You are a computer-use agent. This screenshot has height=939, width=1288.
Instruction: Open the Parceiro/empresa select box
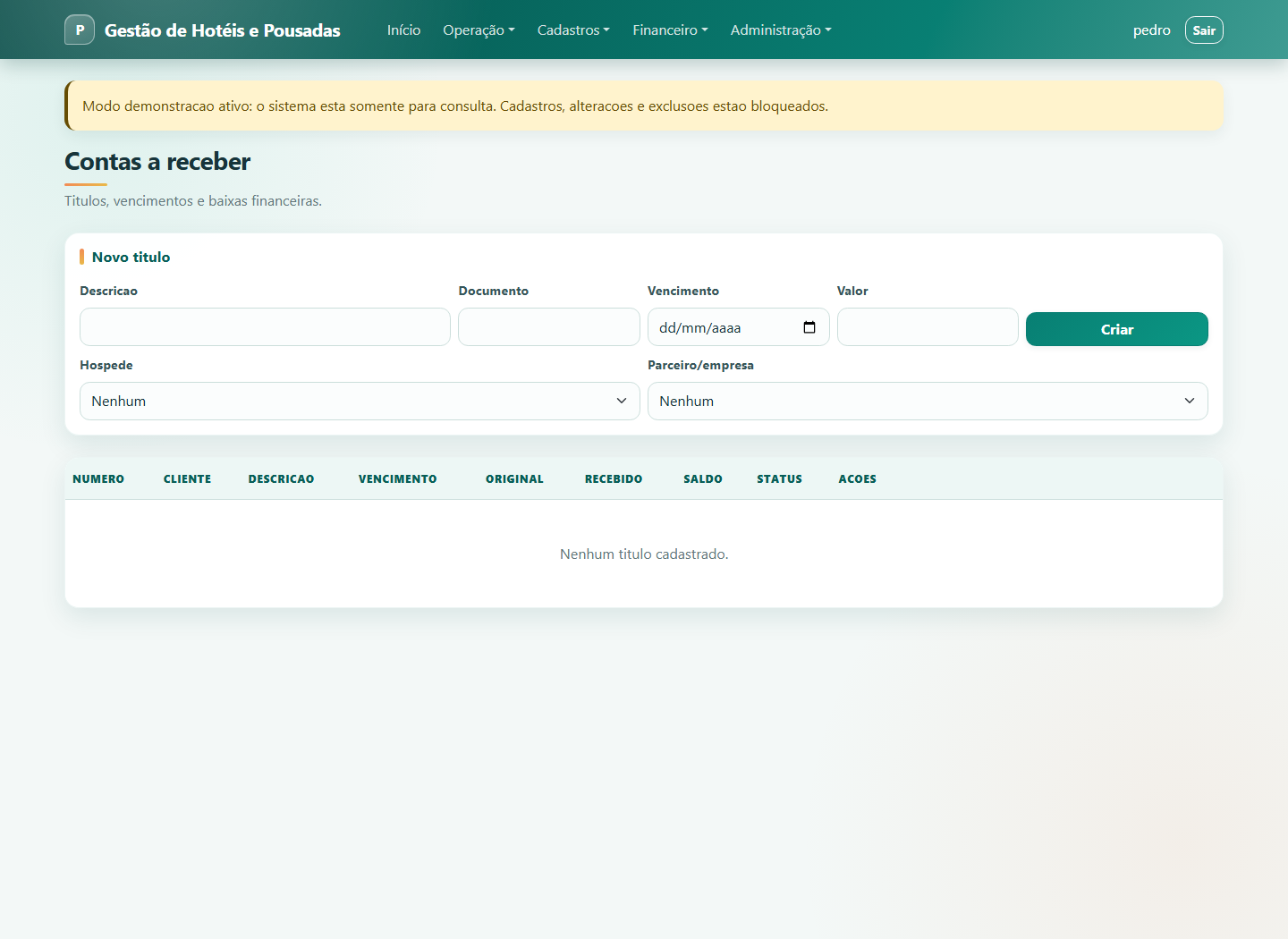pyautogui.click(x=928, y=401)
